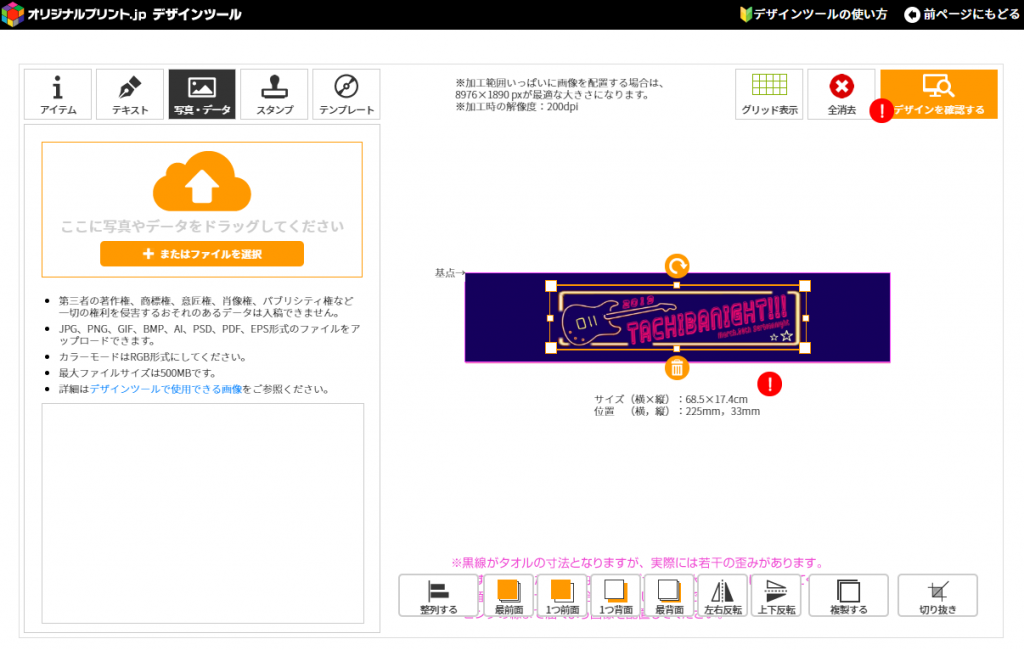The height and width of the screenshot is (650, 1024).
Task: Click the bottom-left corner handle of image
Action: point(551,348)
